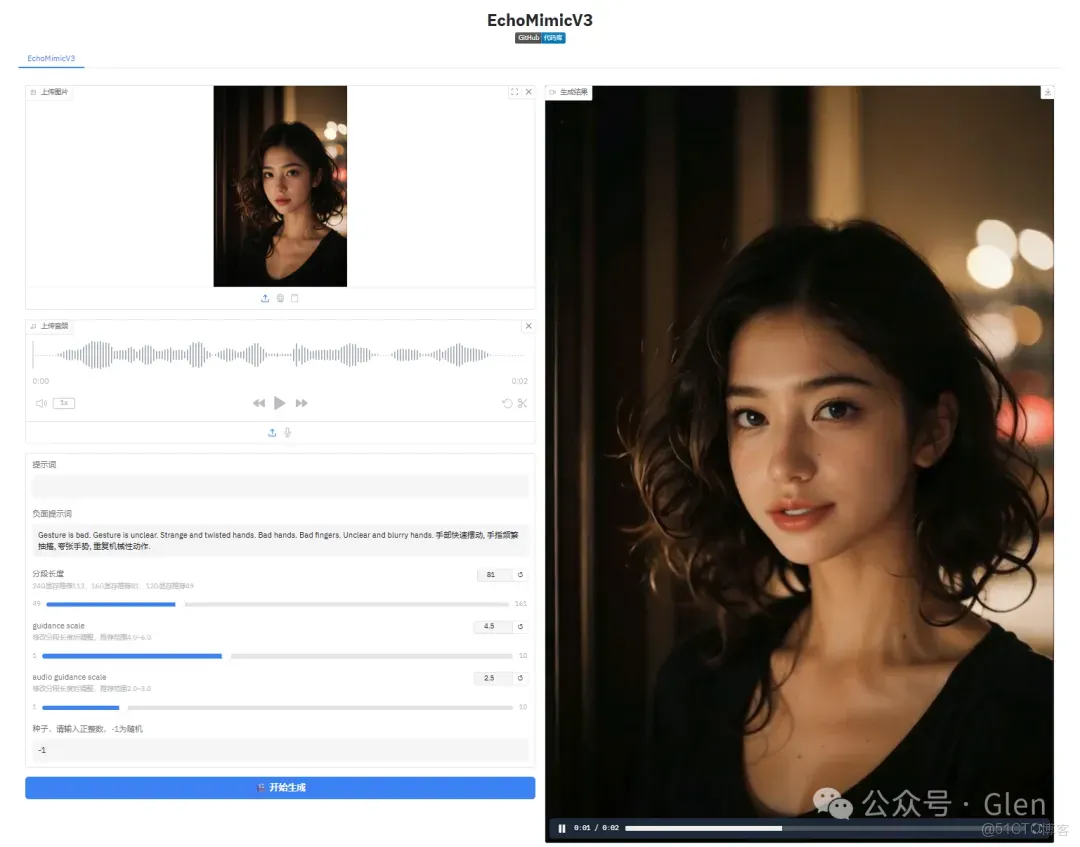Rewind the uploaded audio clip
Image resolution: width=1080 pixels, height=847 pixels.
[x=259, y=403]
